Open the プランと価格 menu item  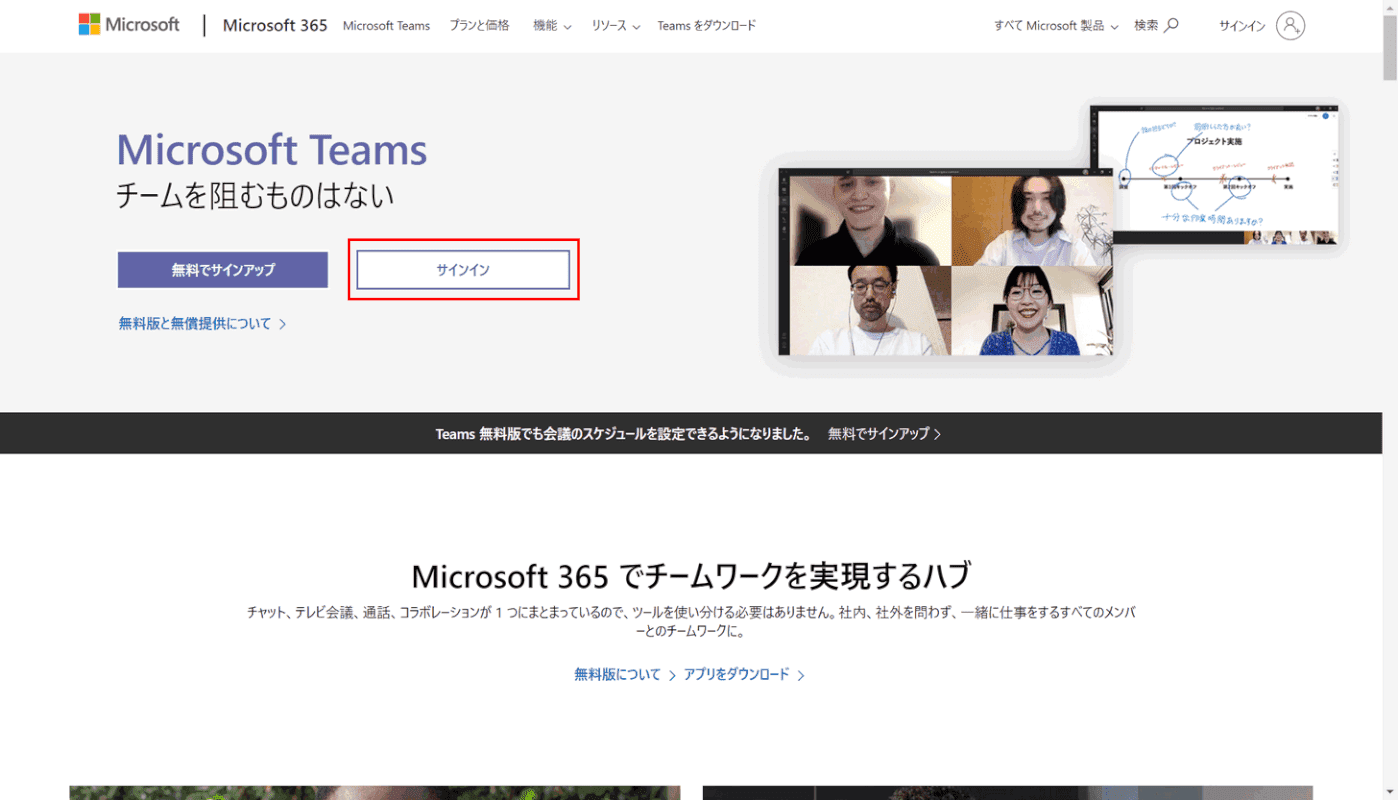point(479,26)
